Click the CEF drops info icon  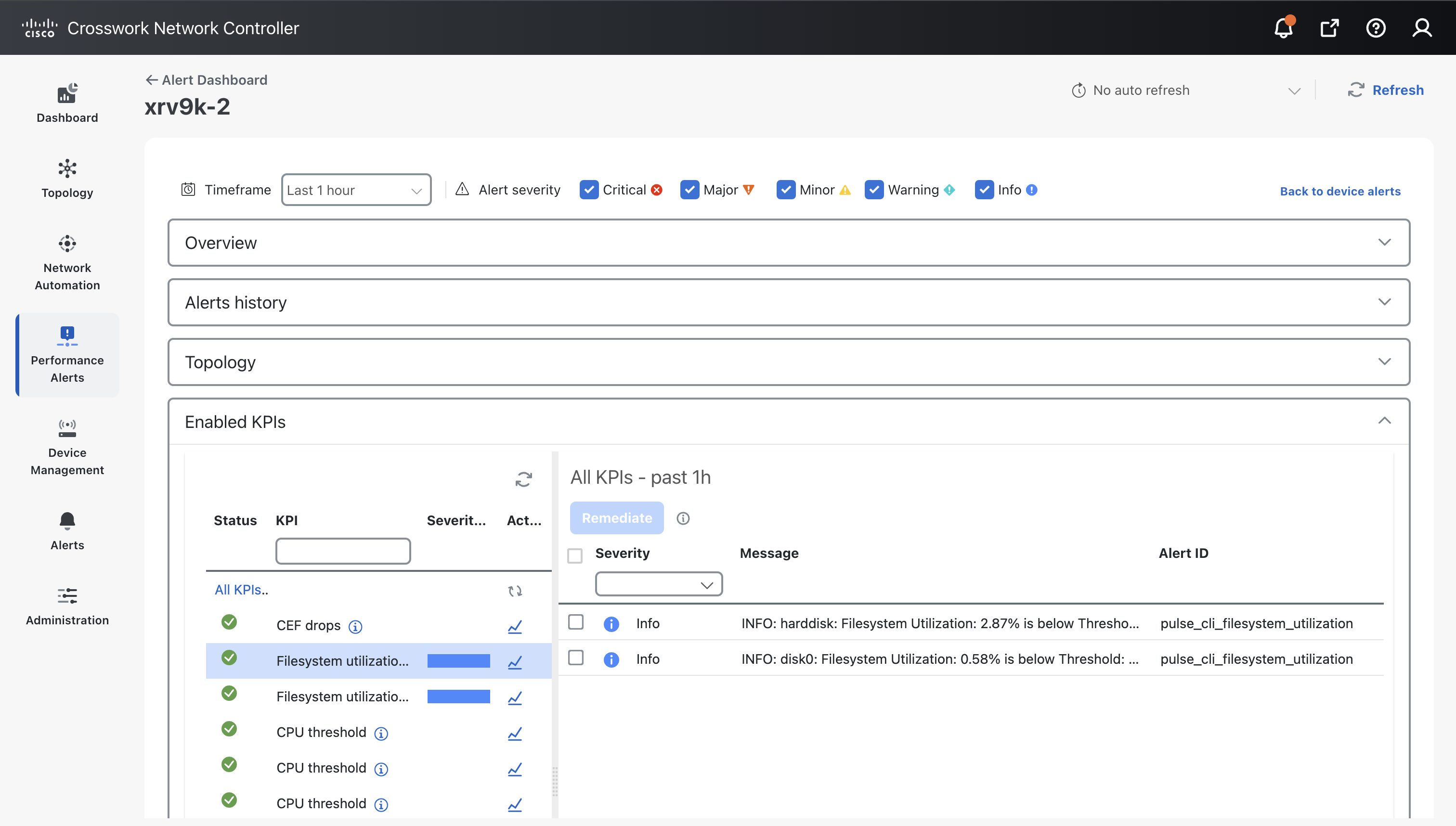(355, 626)
